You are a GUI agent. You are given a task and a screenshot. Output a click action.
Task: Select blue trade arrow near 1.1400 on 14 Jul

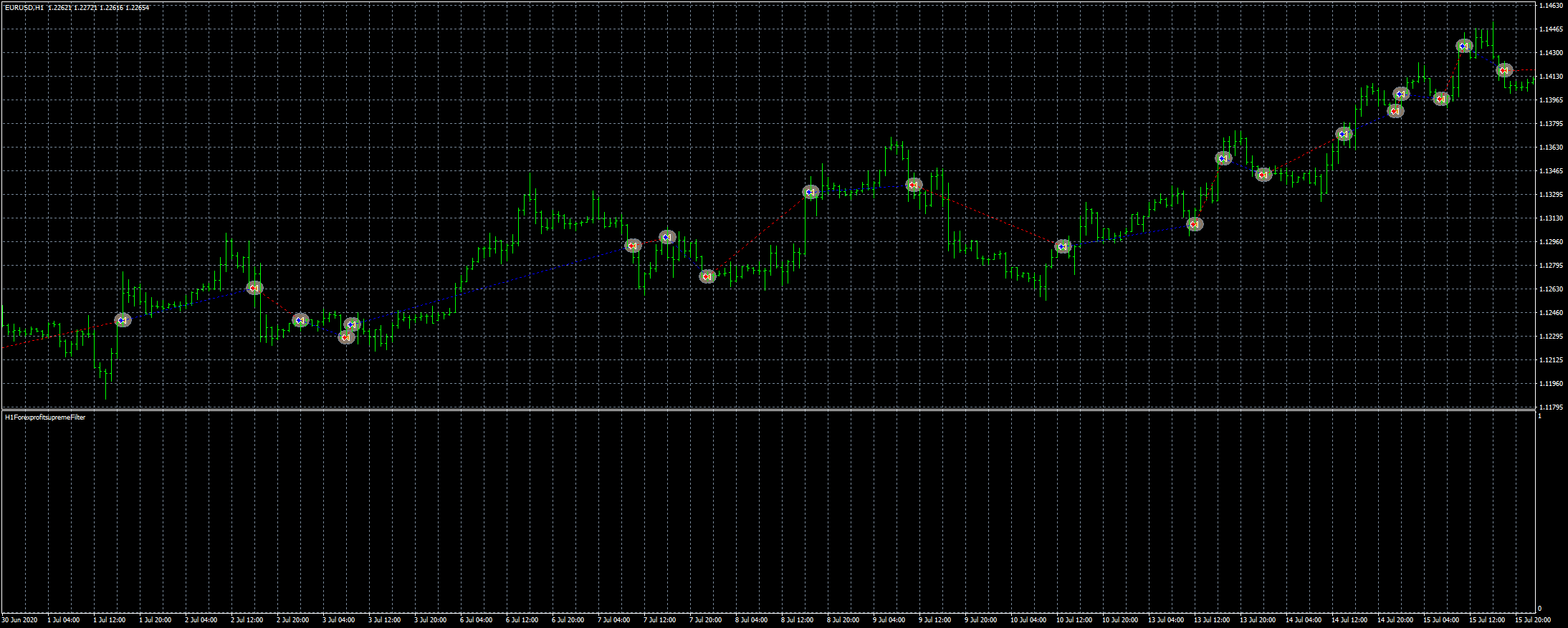[x=1400, y=94]
